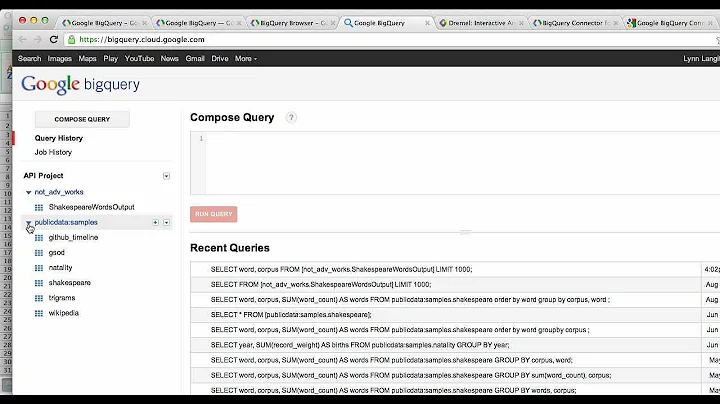Click the green padlock security icon
Viewport: 720px width, 404px height.
(x=71, y=39)
